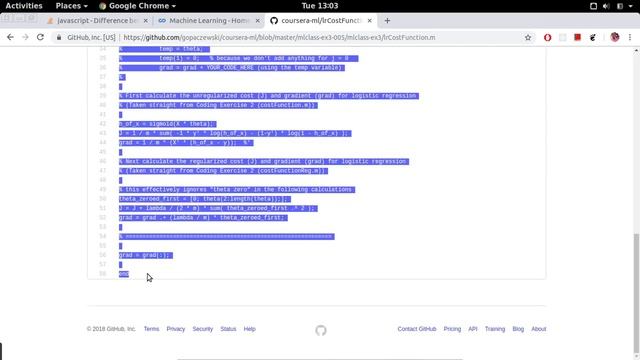
Task: Click the comment '% First calculate the unregularized cost'
Action: pyautogui.click(x=269, y=96)
